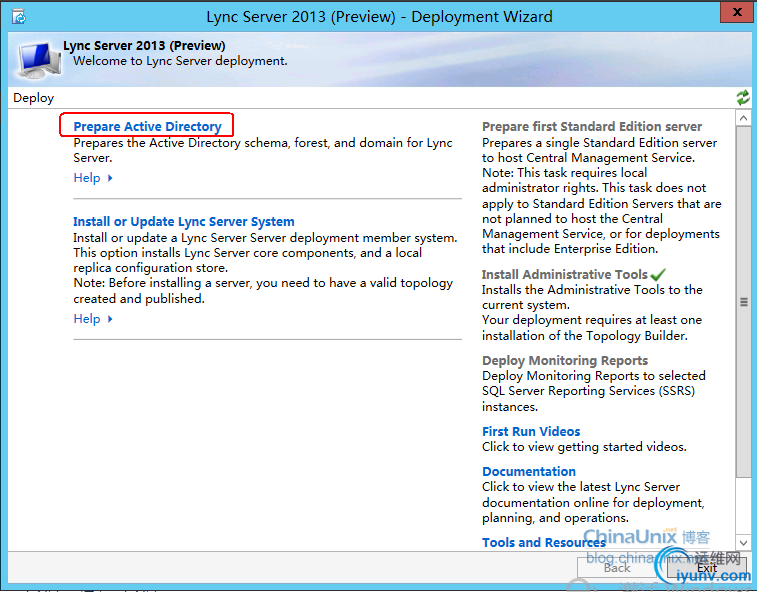Click 'Lync Server 2013 (Preview)' header title
Viewport: 757px width, 592px height.
point(144,45)
